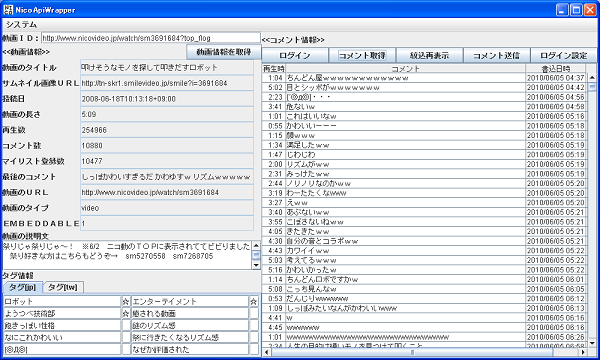
Task: Click the なぜか評価された tag cell
Action: (x=190, y=349)
